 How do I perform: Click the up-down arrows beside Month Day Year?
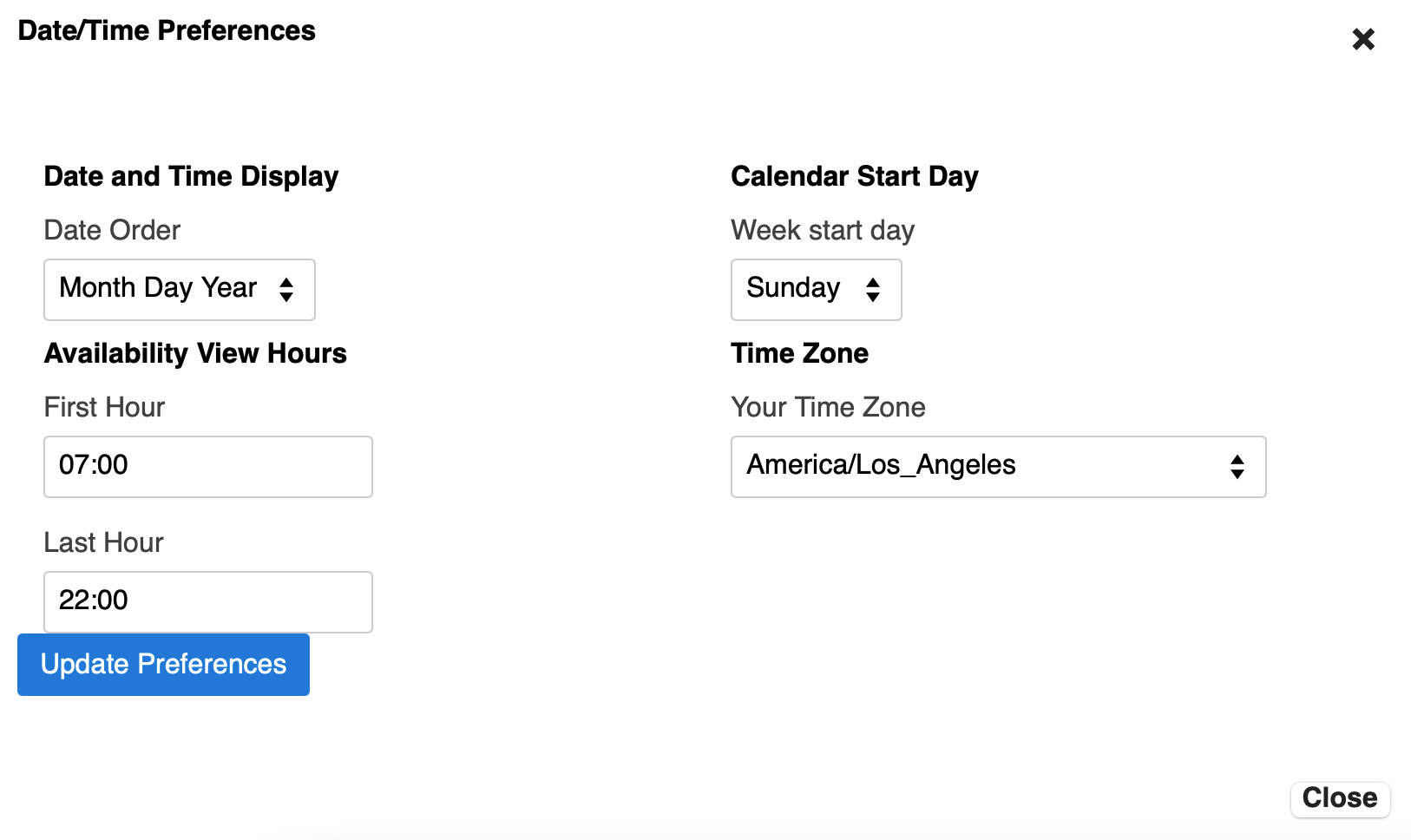pyautogui.click(x=286, y=289)
